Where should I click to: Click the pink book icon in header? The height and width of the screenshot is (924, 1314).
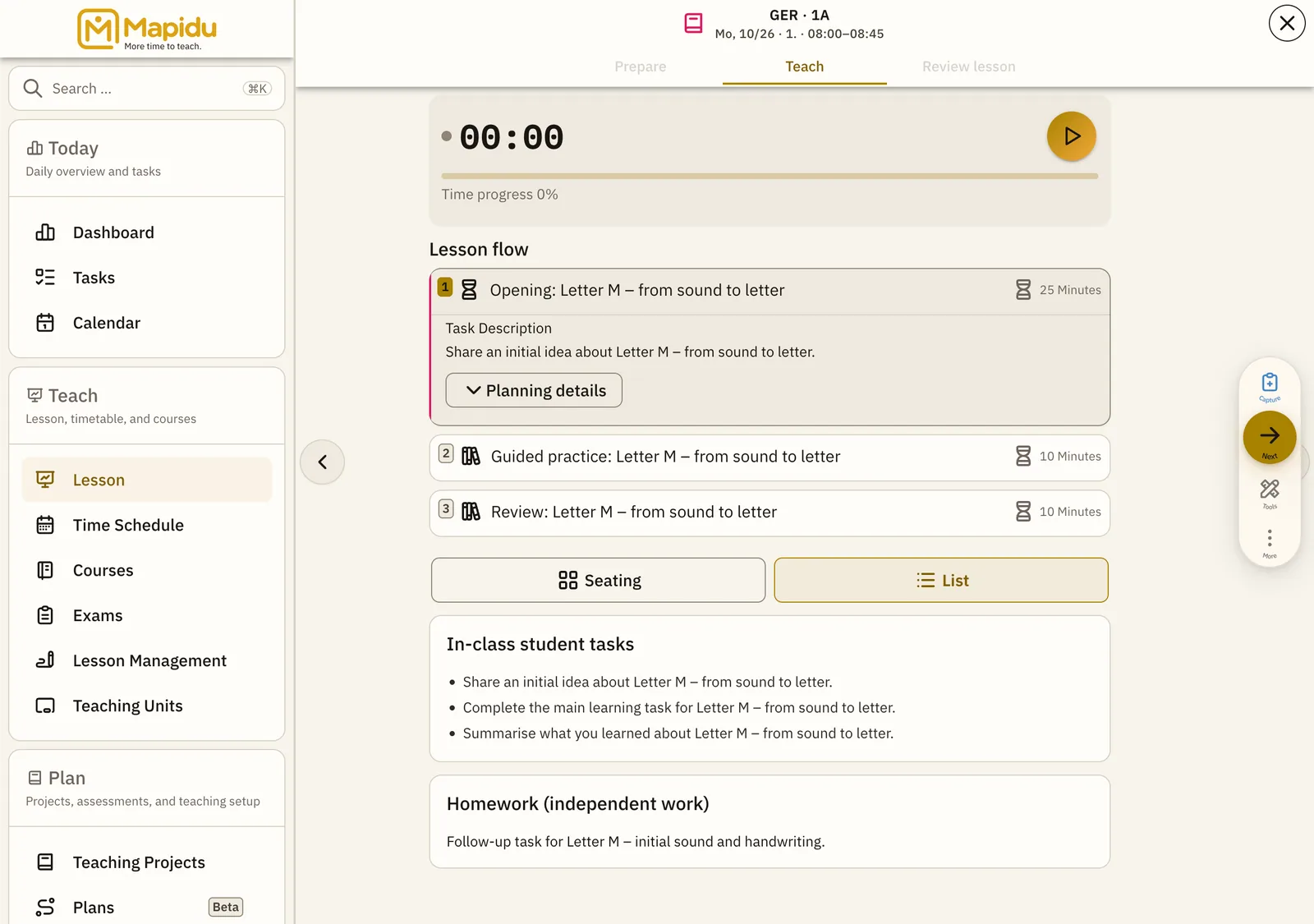[694, 23]
